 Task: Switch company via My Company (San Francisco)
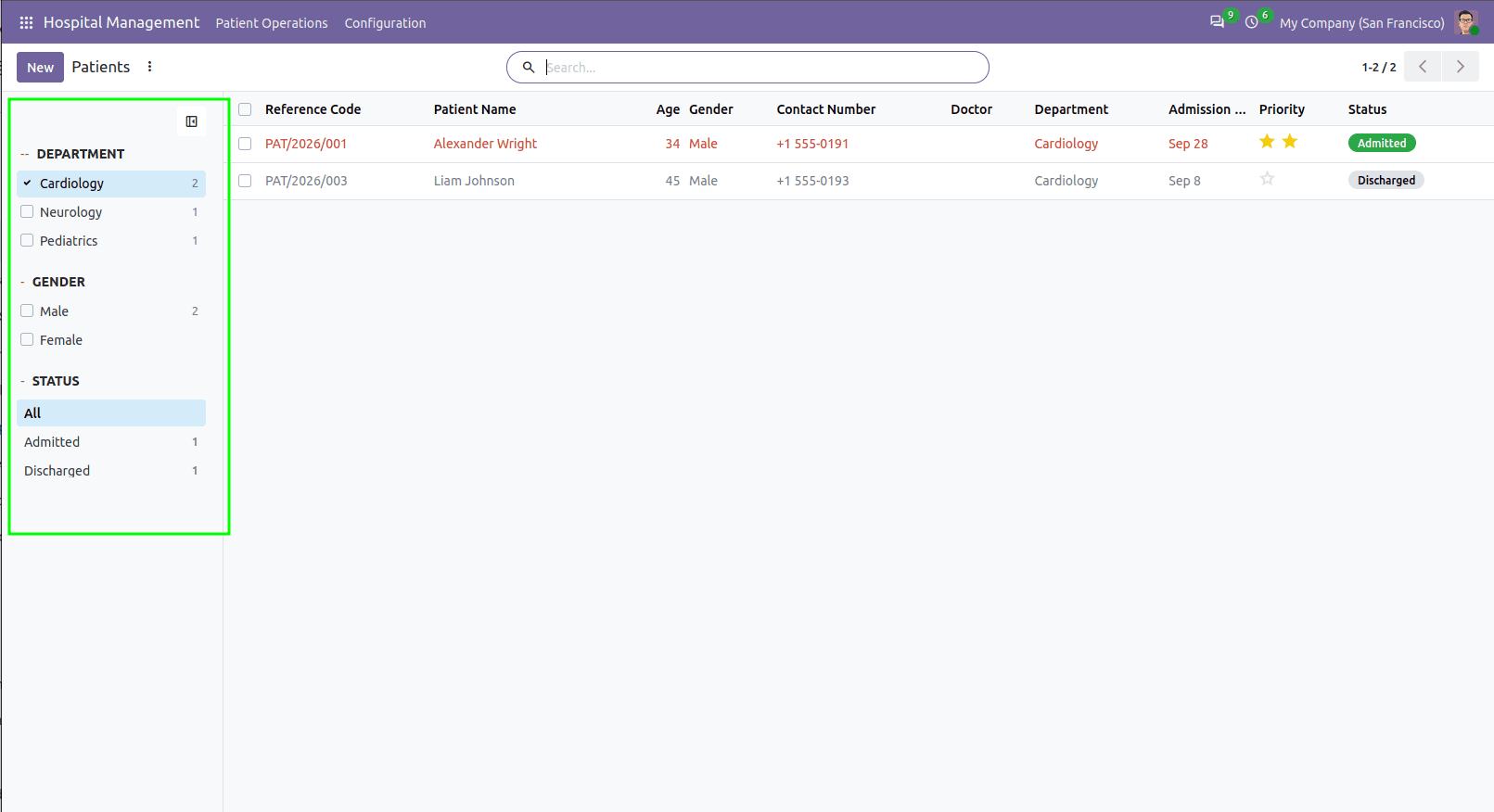click(1361, 23)
